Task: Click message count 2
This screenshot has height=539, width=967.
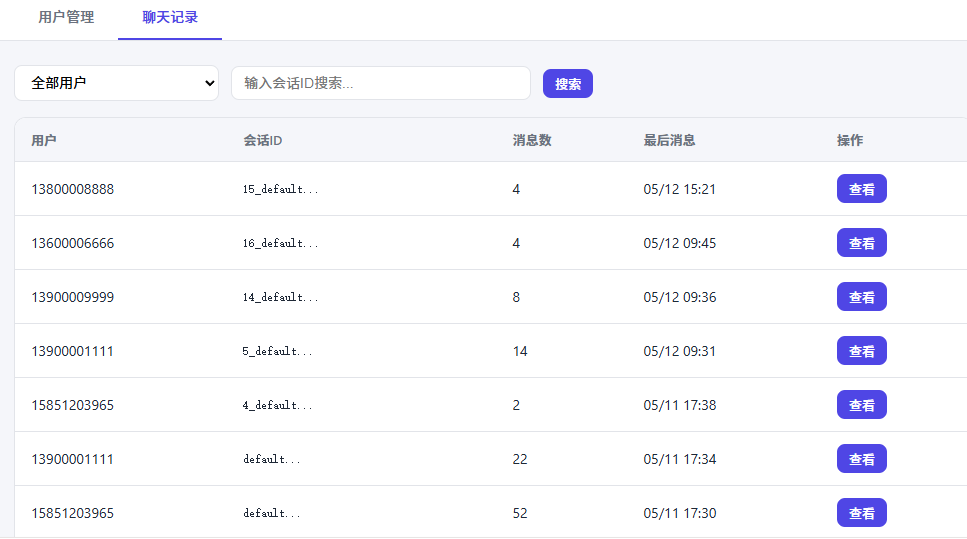Action: (516, 405)
